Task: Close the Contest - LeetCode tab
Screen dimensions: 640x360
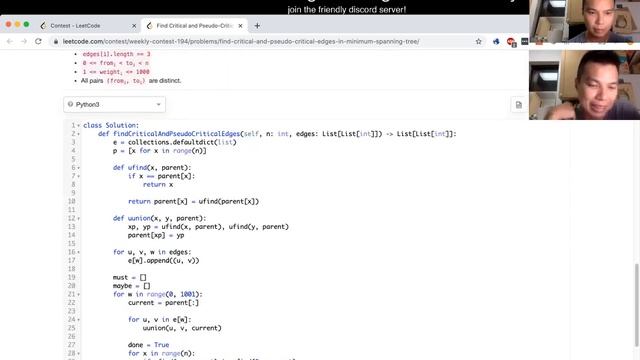Action: click(134, 26)
